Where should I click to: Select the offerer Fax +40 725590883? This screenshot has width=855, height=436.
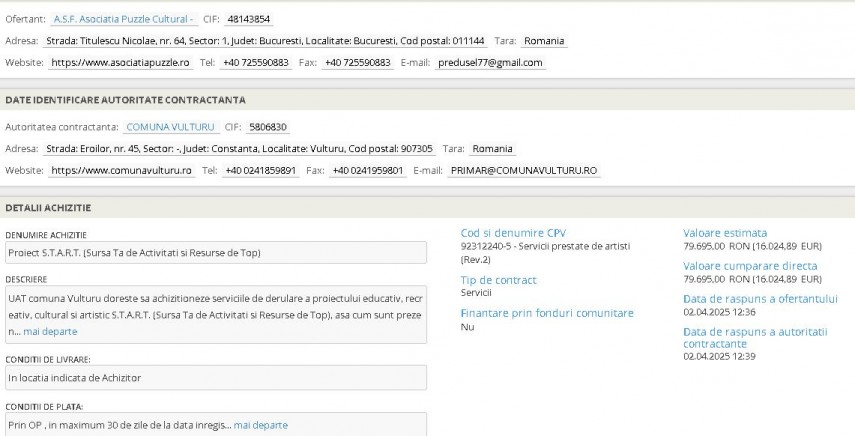point(358,63)
